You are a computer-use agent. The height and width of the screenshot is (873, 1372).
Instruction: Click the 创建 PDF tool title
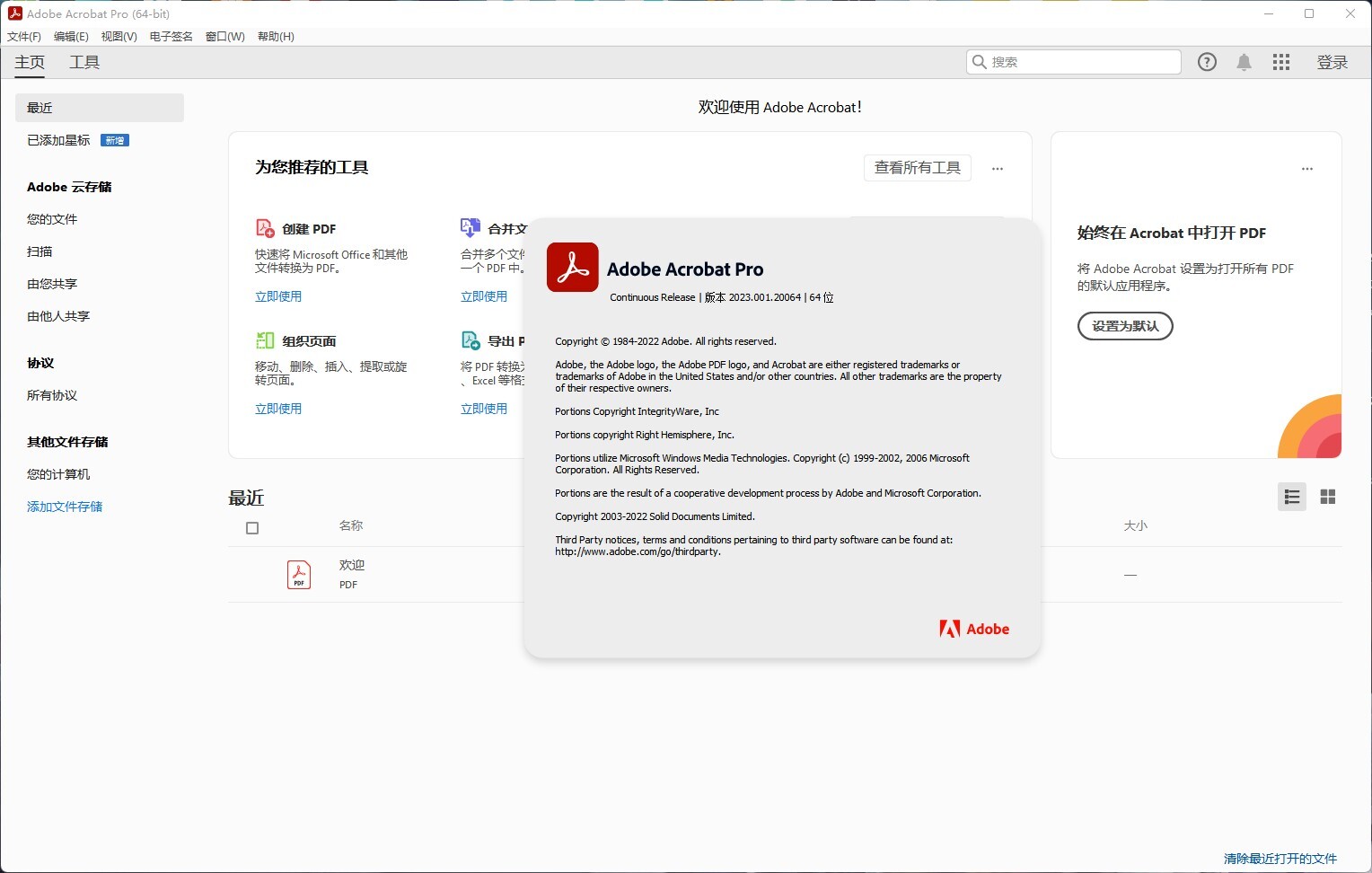(309, 229)
